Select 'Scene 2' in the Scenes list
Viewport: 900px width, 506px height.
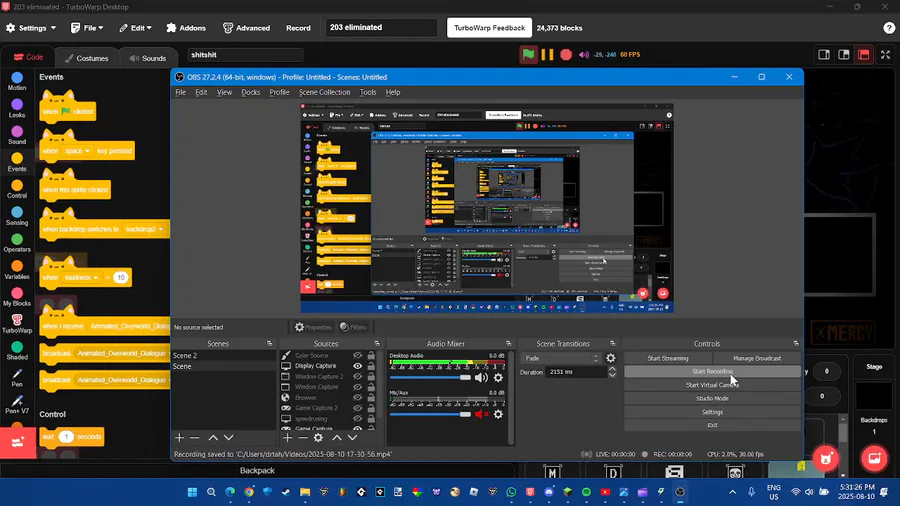(224, 356)
